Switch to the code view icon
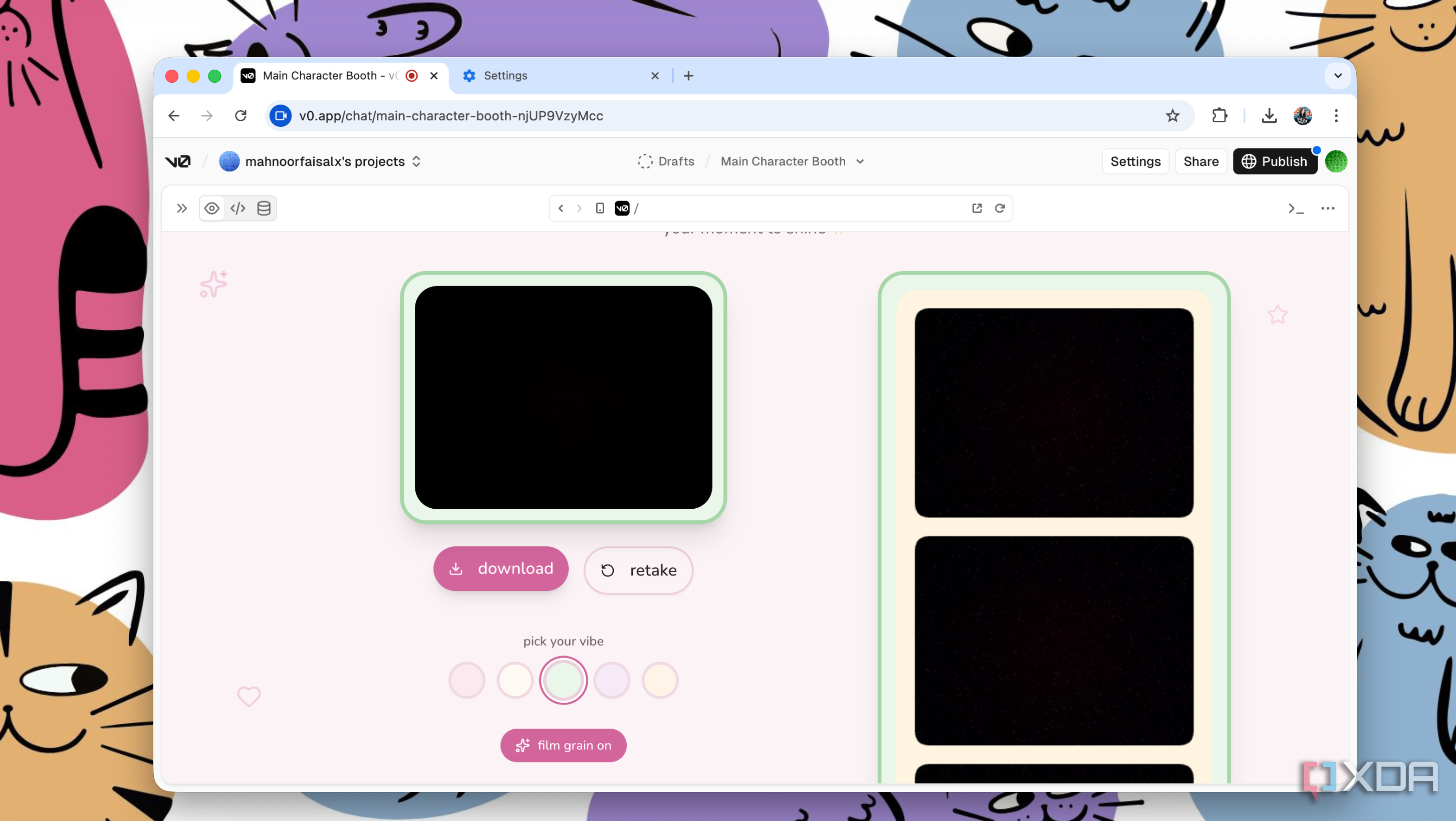The width and height of the screenshot is (1456, 821). click(238, 209)
